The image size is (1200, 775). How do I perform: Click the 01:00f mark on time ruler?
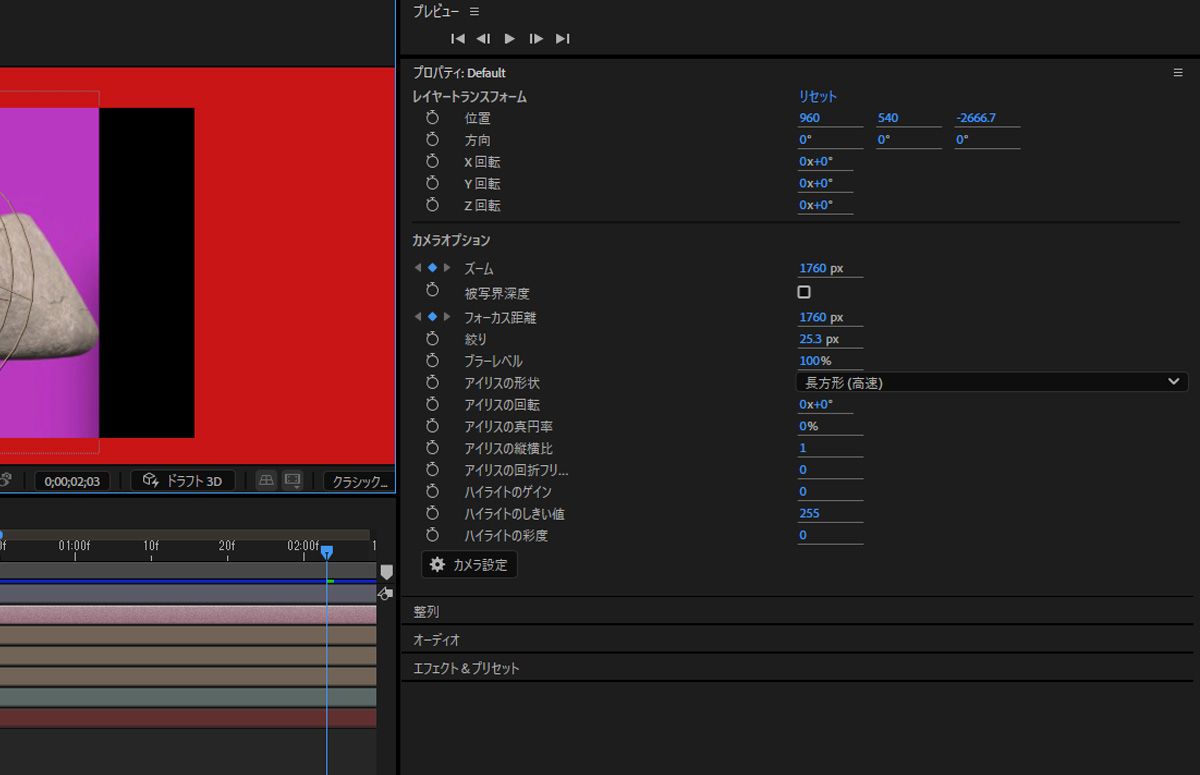tap(74, 546)
